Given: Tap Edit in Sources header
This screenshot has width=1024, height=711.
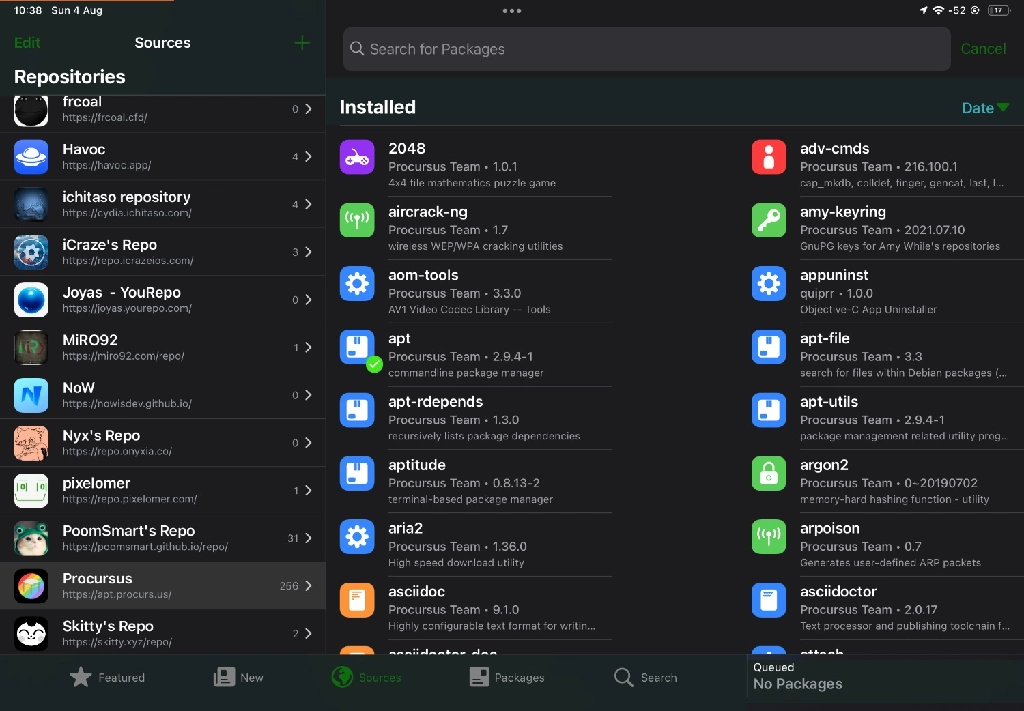Looking at the screenshot, I should [27, 43].
